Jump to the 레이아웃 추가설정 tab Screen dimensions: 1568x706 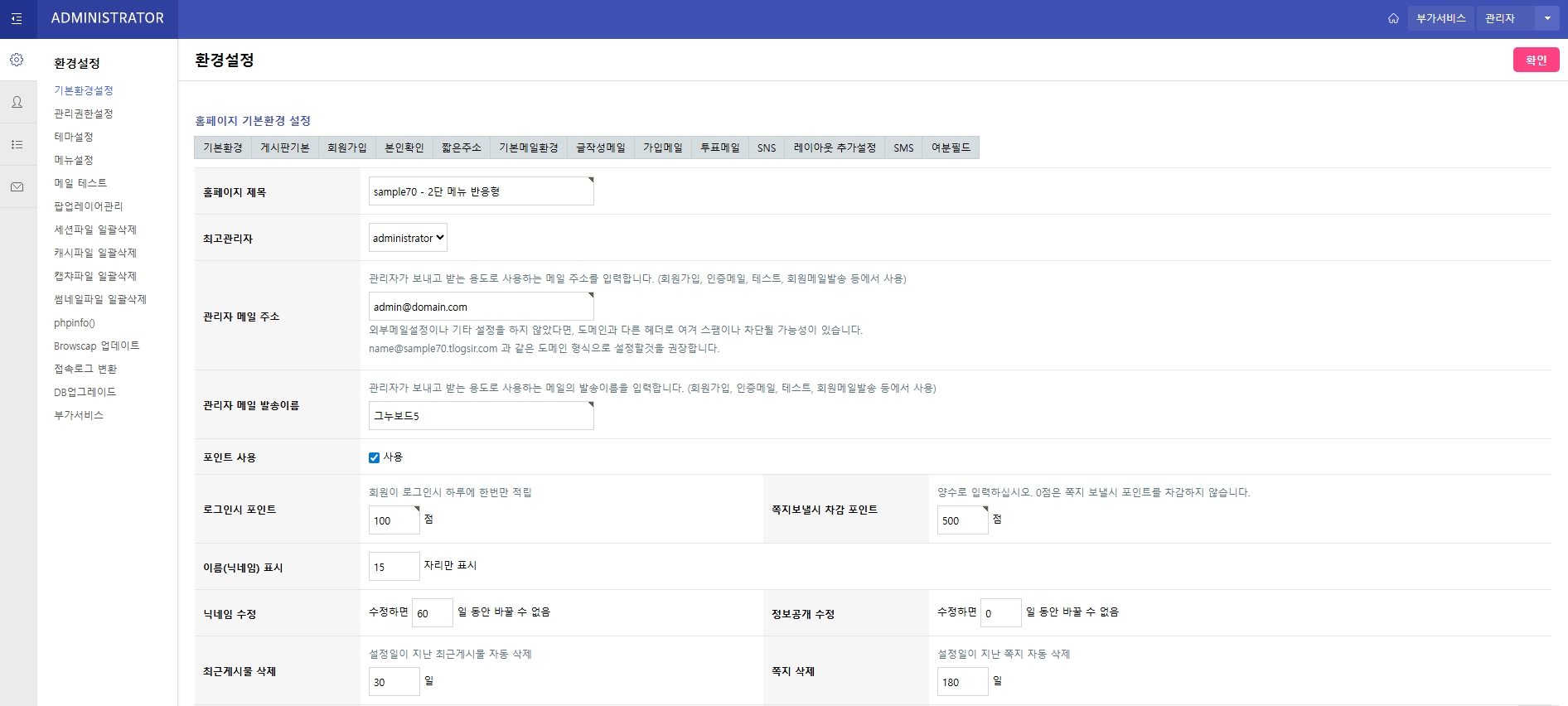[834, 147]
